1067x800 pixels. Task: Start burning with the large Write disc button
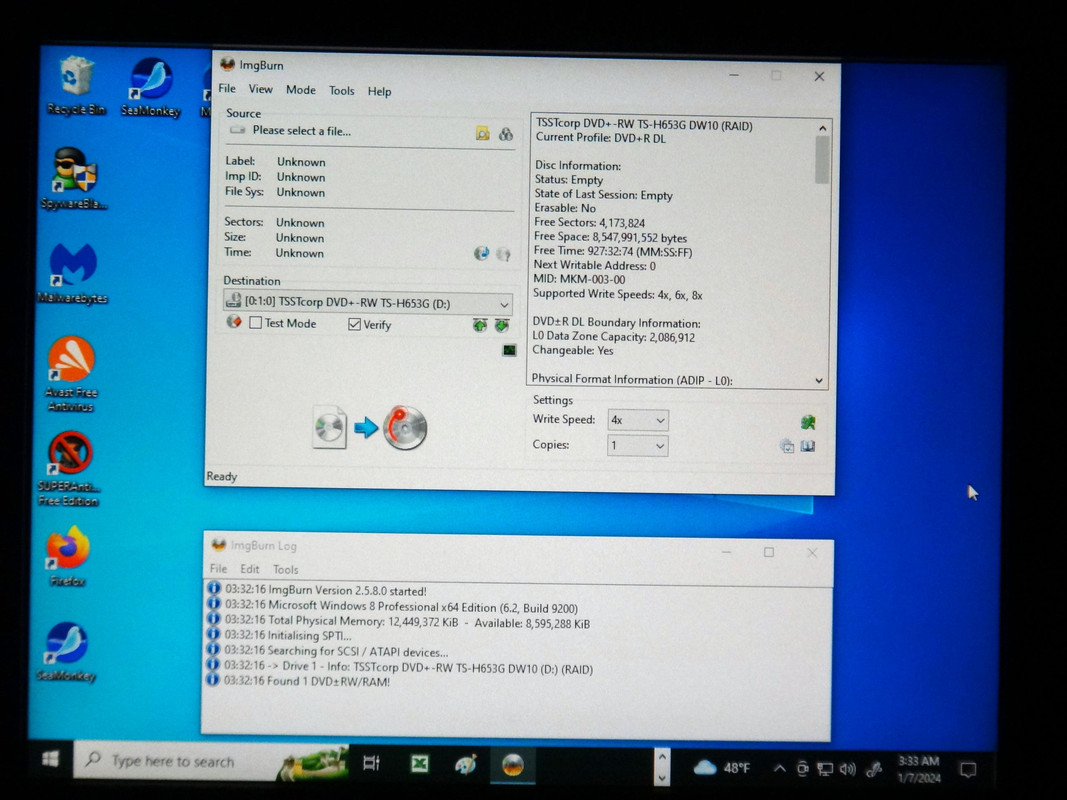tap(405, 429)
